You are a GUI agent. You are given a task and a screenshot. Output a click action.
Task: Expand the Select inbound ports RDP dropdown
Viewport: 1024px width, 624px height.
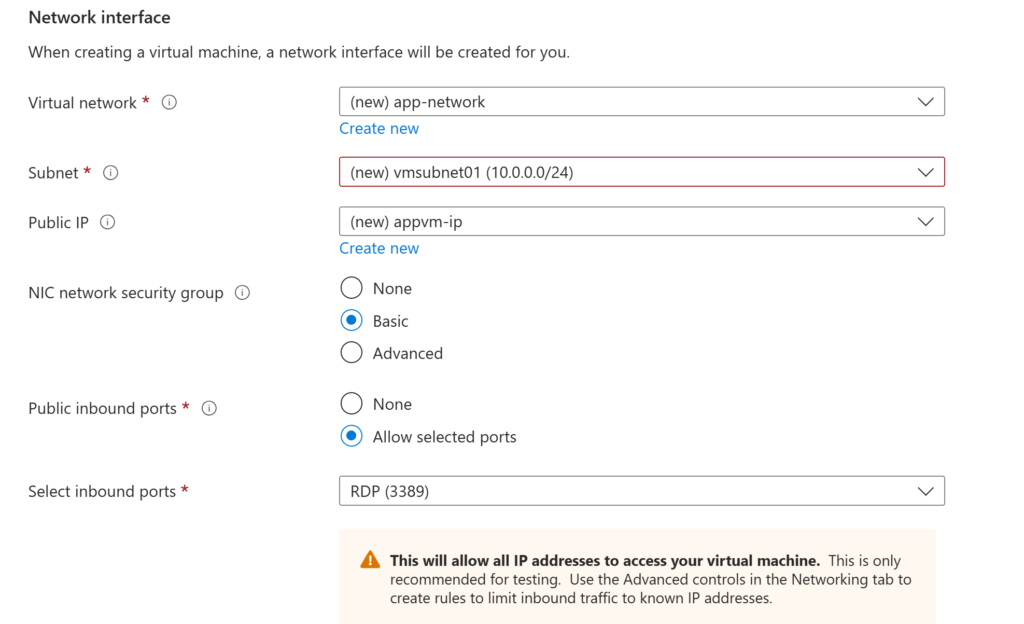(x=641, y=491)
